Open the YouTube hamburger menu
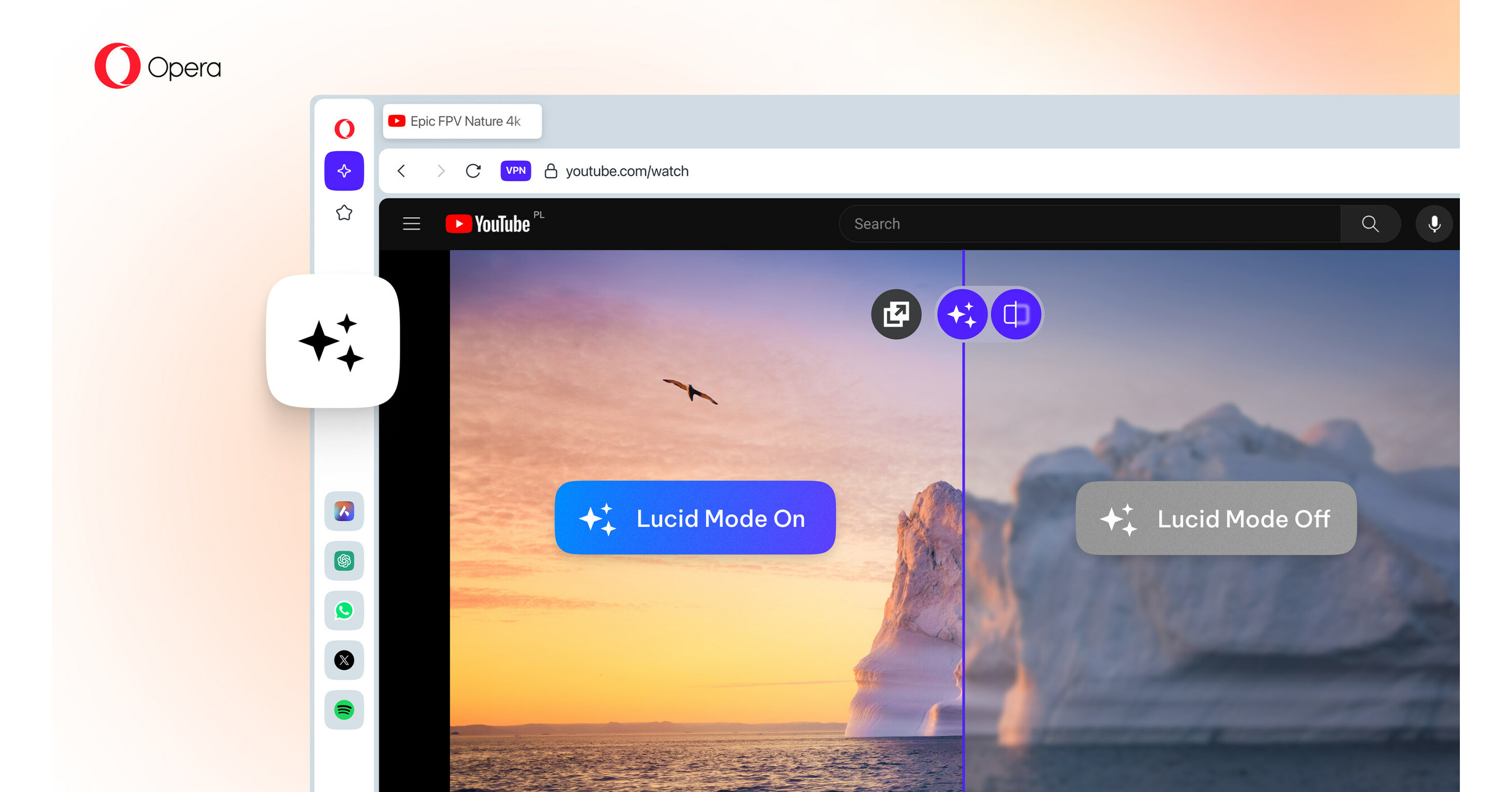 click(411, 223)
